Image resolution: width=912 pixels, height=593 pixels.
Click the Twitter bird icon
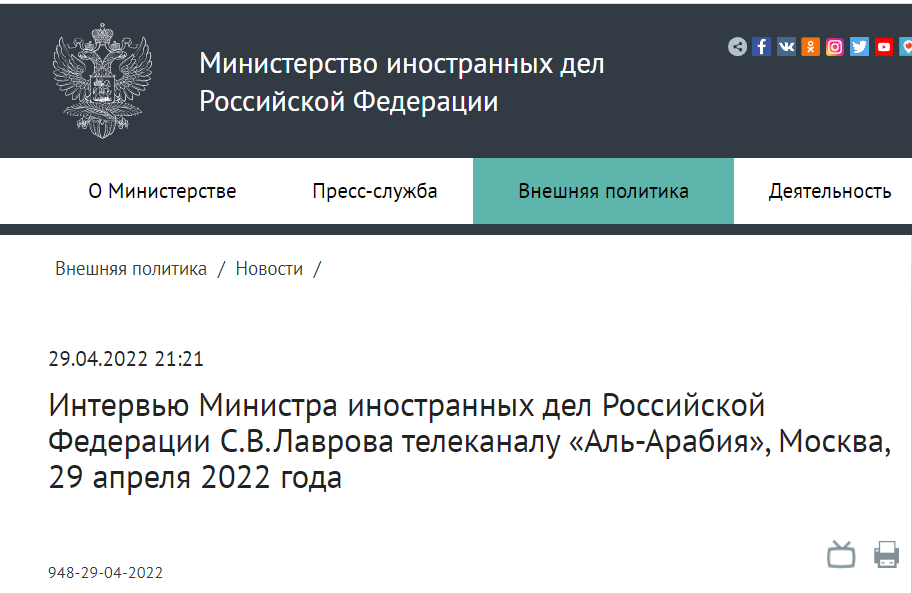[860, 47]
